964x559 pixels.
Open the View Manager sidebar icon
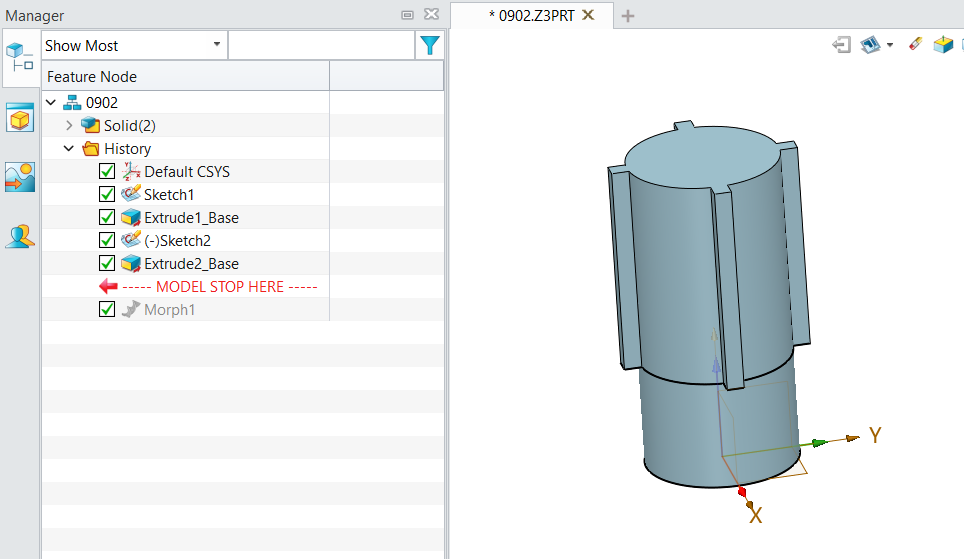pyautogui.click(x=20, y=119)
